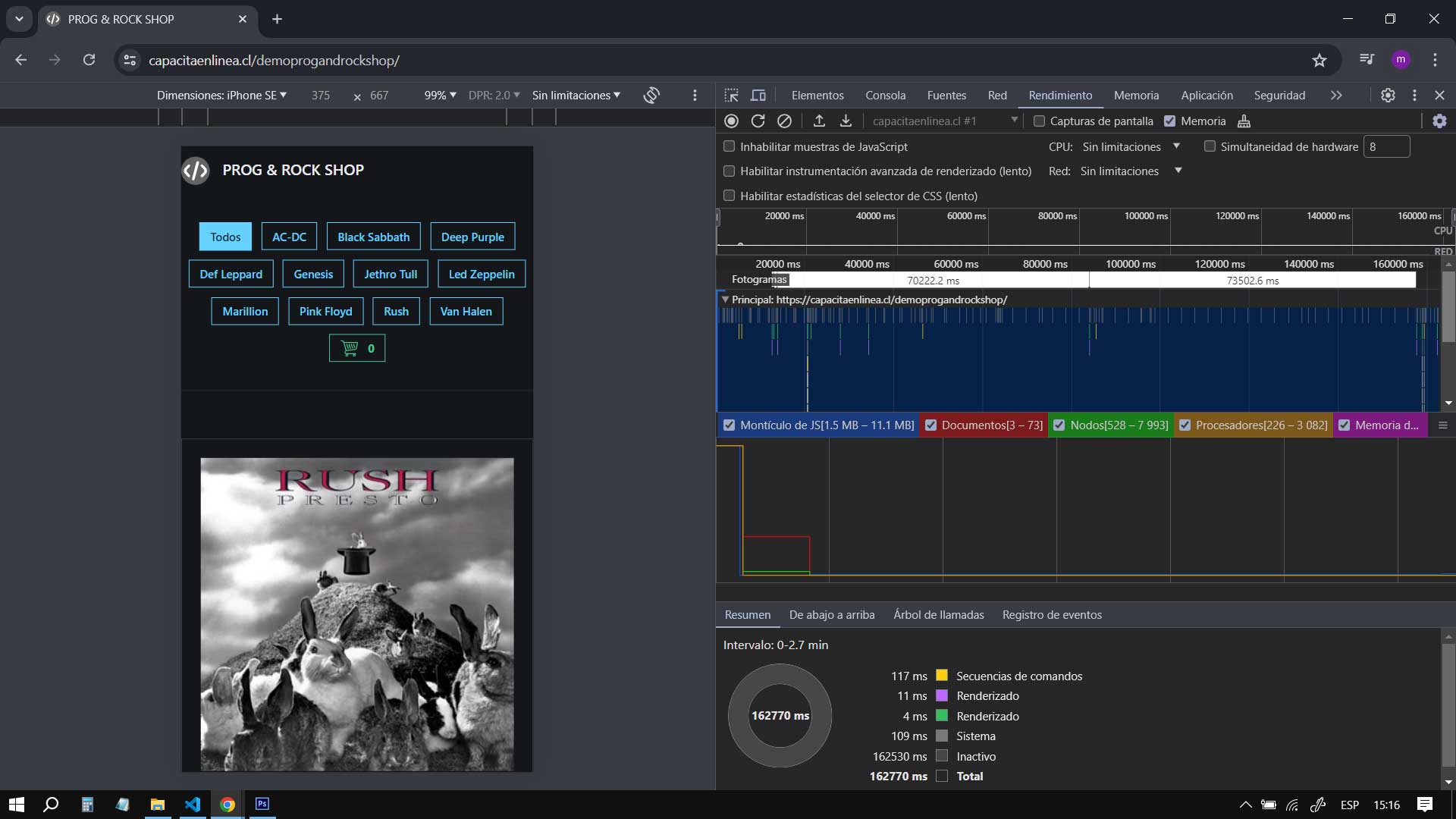Screen dimensions: 1456x819
Task: Open the DPR: 2.0 dropdown
Action: pos(494,95)
